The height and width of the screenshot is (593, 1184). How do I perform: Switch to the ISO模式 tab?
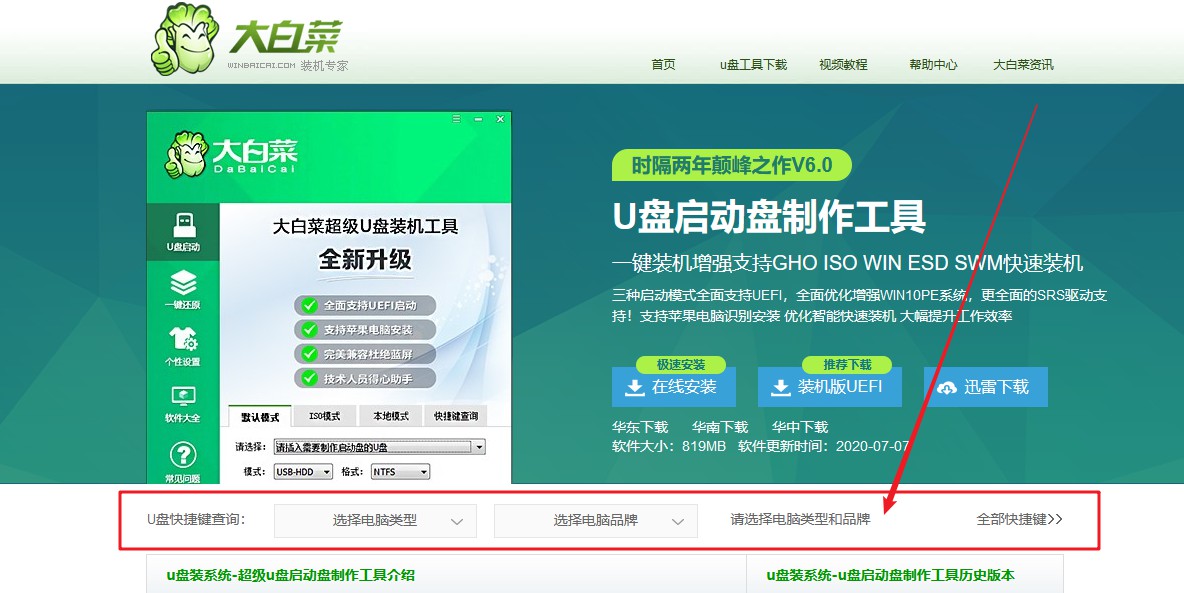pyautogui.click(x=325, y=416)
